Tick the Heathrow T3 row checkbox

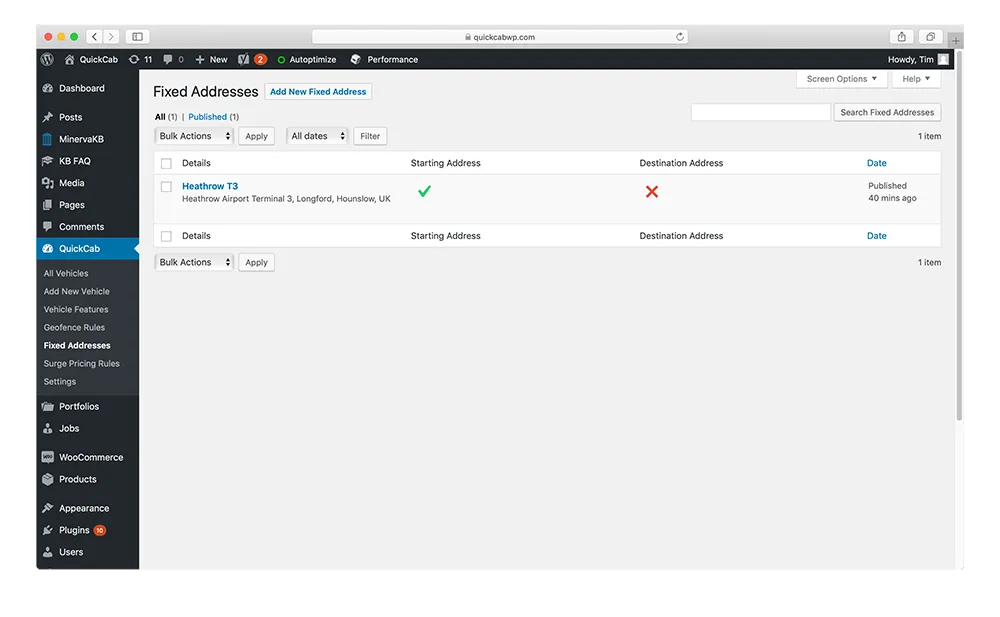[166, 187]
